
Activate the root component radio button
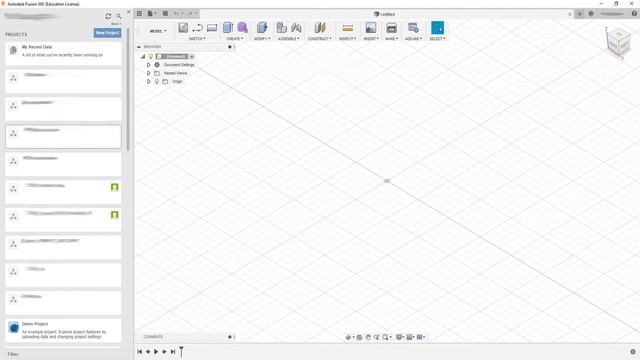(x=192, y=56)
